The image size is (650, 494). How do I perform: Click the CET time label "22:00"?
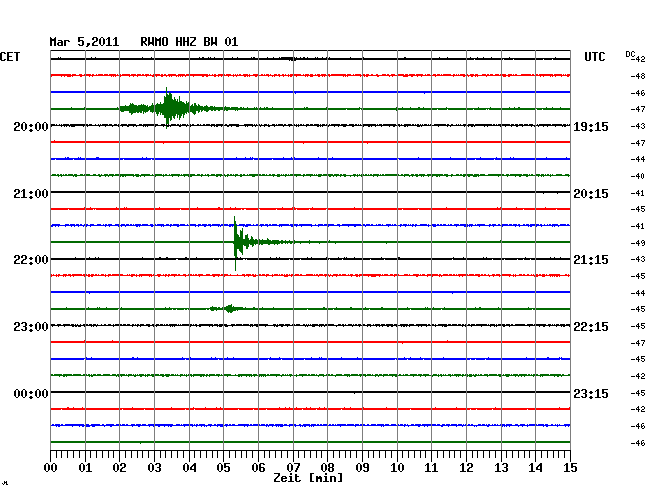click(31, 260)
